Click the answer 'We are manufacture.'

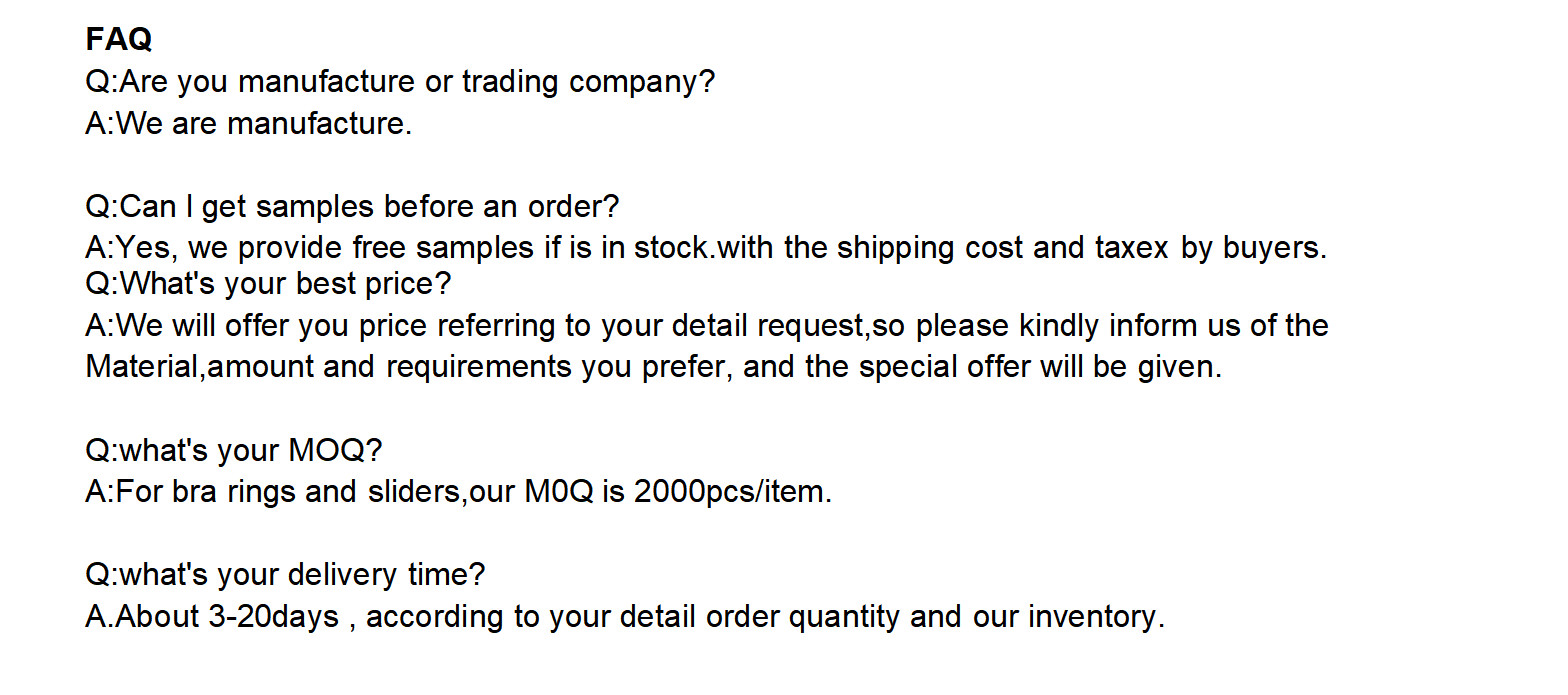click(249, 124)
